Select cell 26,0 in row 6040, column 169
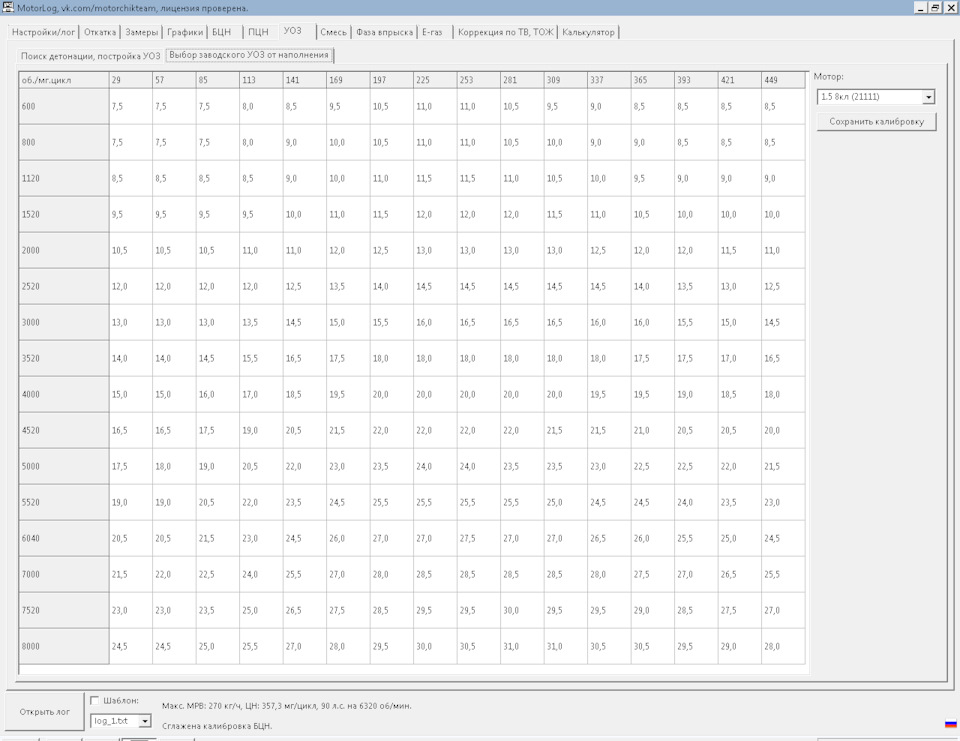This screenshot has height=741, width=960. (x=348, y=538)
